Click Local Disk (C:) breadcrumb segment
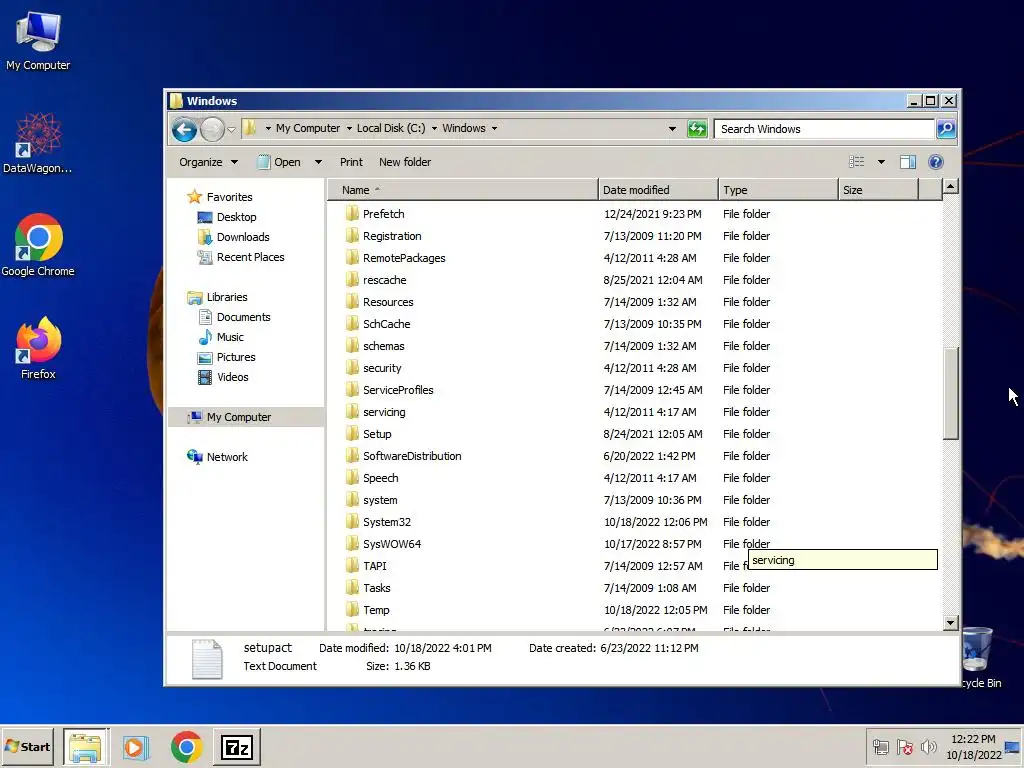Image resolution: width=1024 pixels, height=768 pixels. pos(391,129)
